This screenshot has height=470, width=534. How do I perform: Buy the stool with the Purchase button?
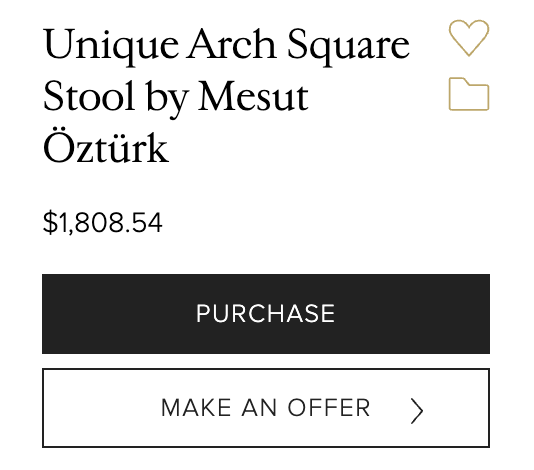pyautogui.click(x=266, y=314)
